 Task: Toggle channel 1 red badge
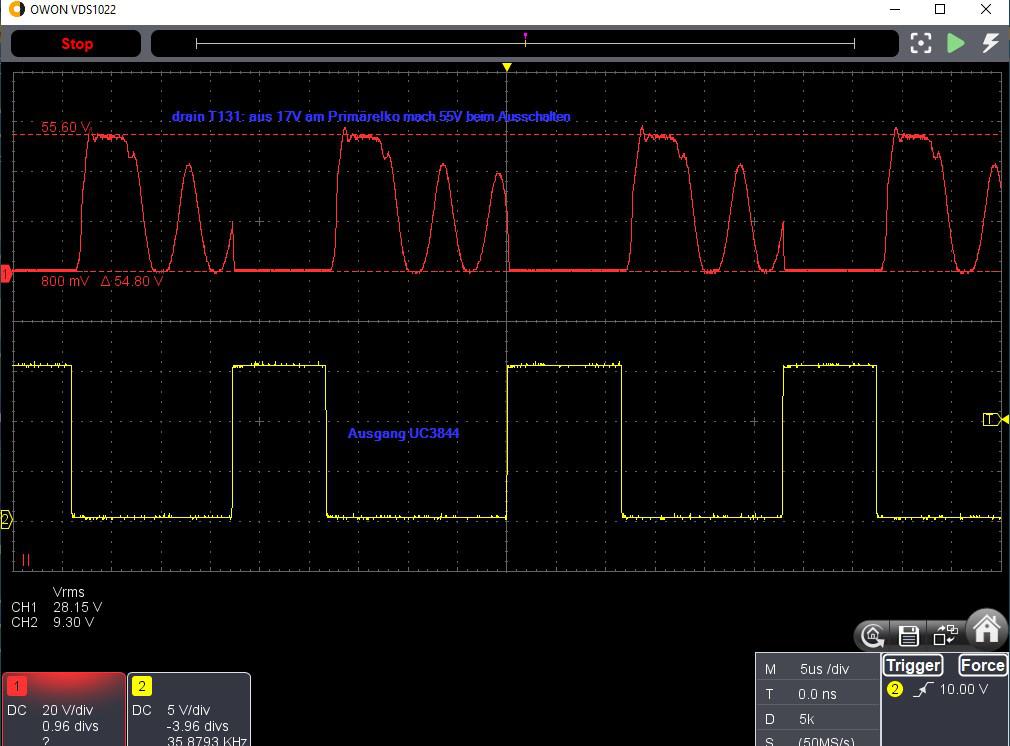(17, 686)
